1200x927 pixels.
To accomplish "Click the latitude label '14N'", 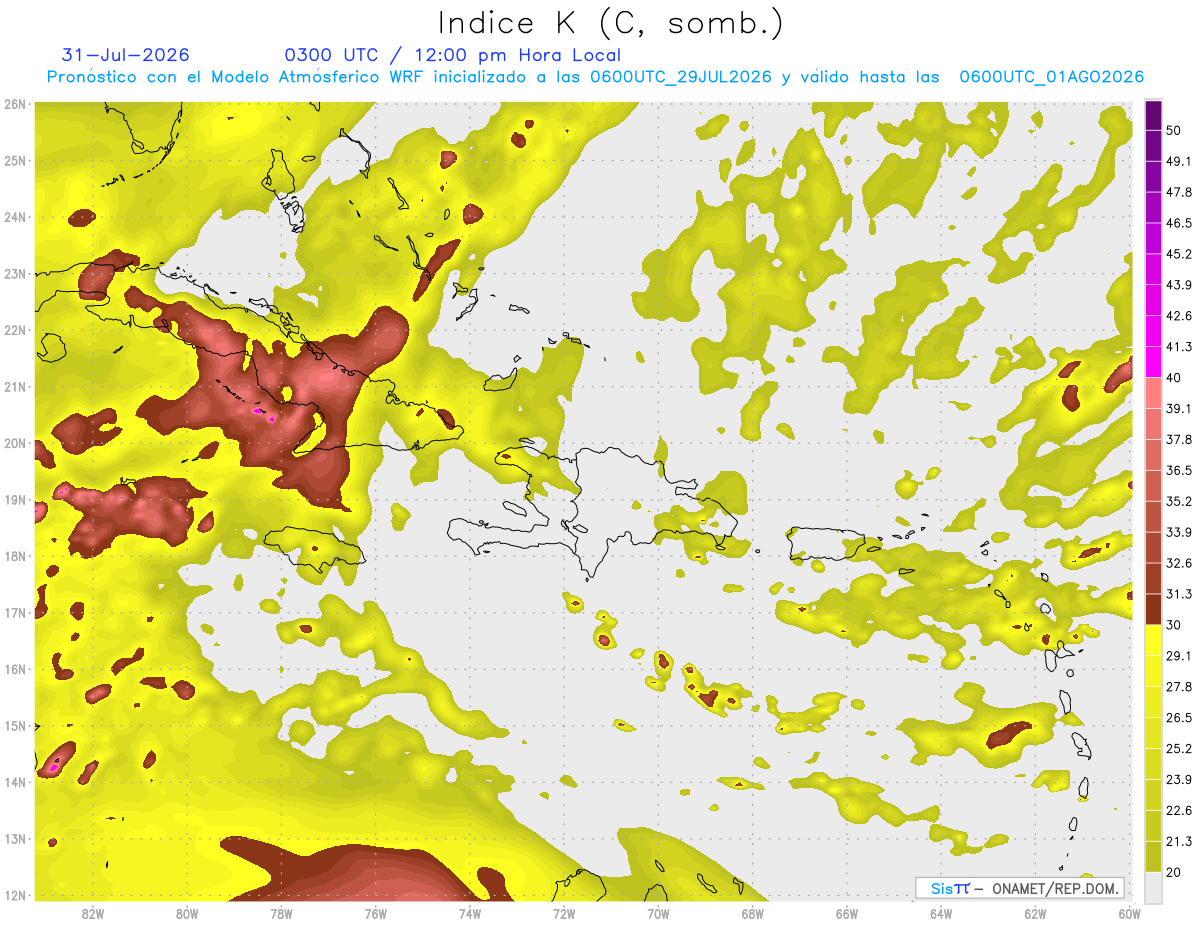I will coord(14,782).
